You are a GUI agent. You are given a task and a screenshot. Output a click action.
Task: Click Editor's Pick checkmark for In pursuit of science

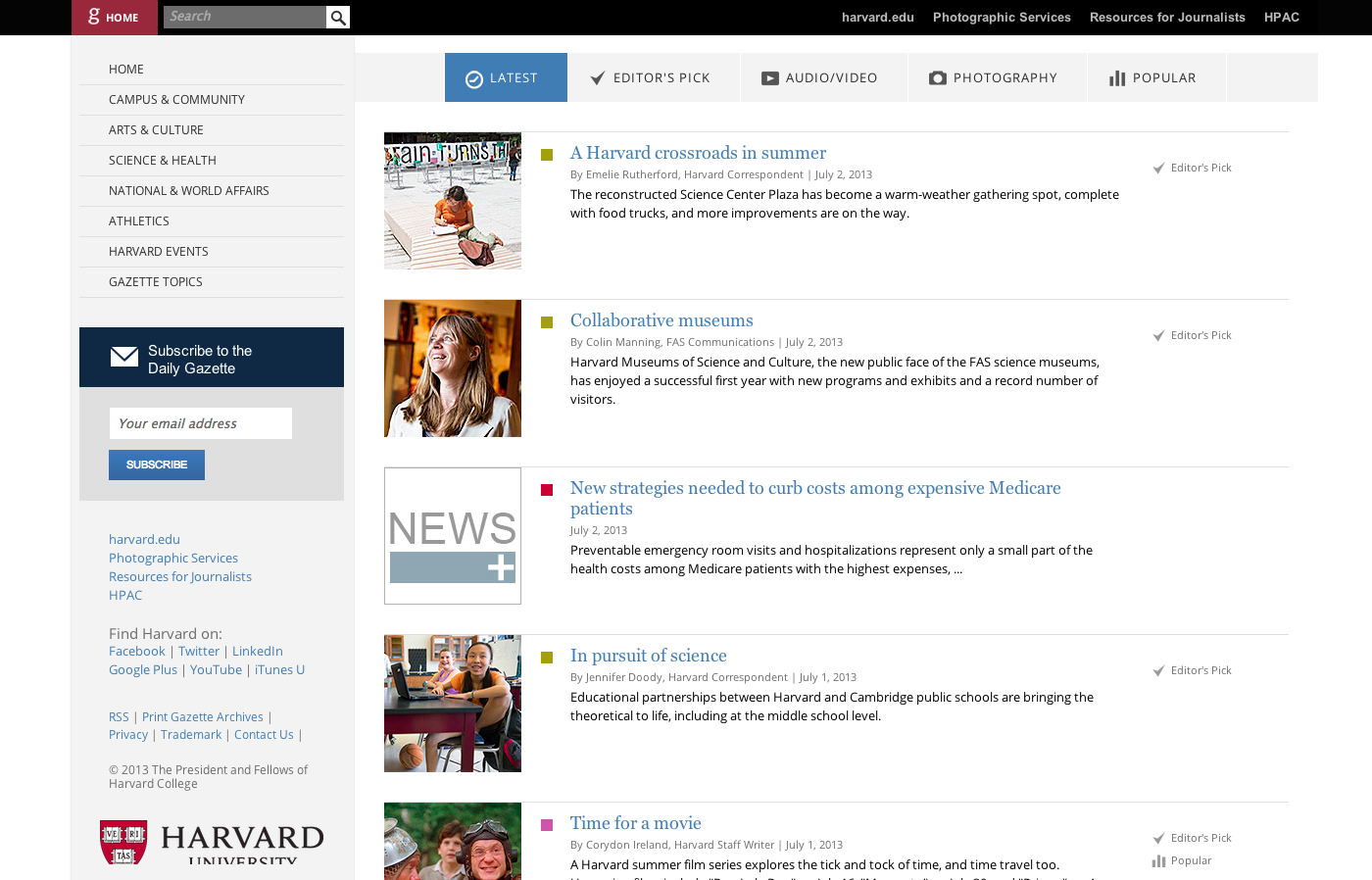pos(1158,671)
